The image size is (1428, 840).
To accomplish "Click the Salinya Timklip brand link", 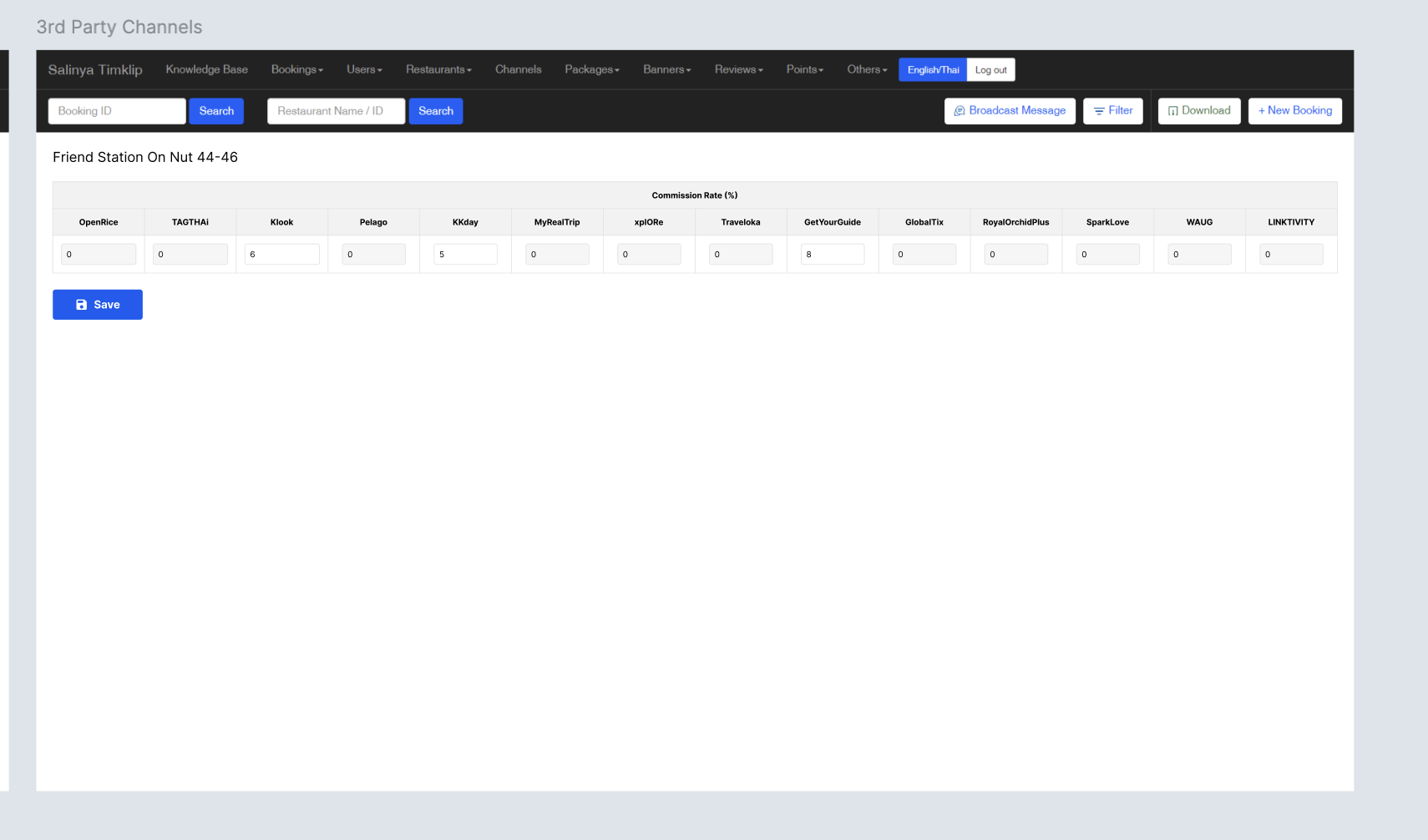I will pyautogui.click(x=95, y=70).
